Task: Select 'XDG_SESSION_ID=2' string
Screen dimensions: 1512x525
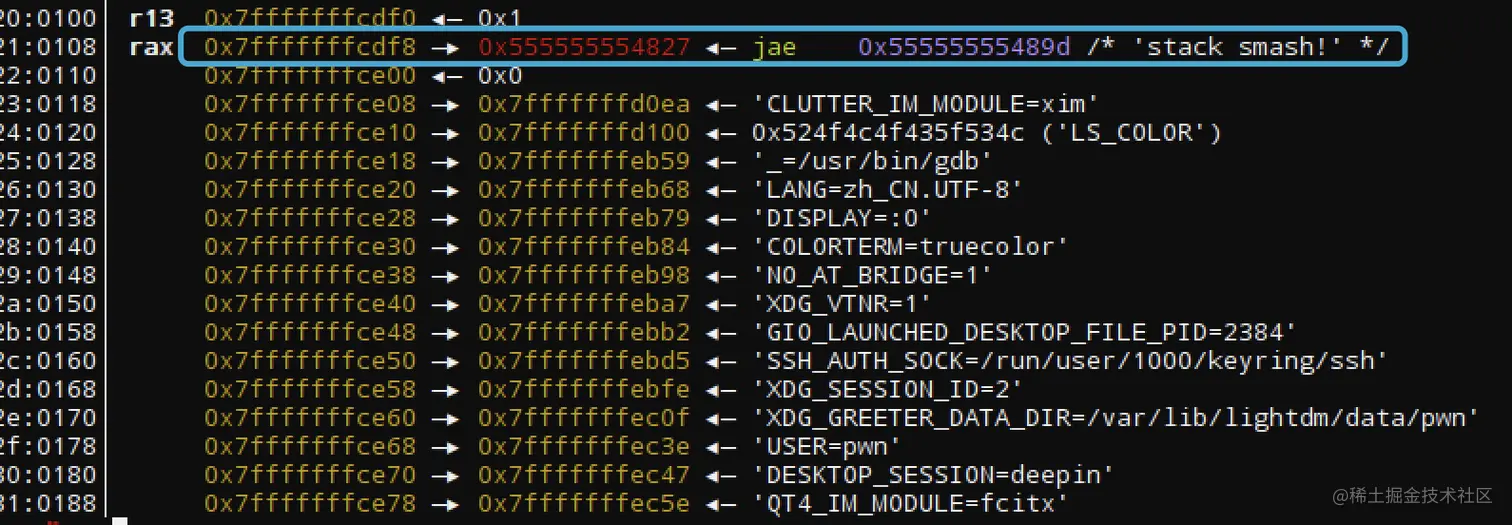Action: 888,389
